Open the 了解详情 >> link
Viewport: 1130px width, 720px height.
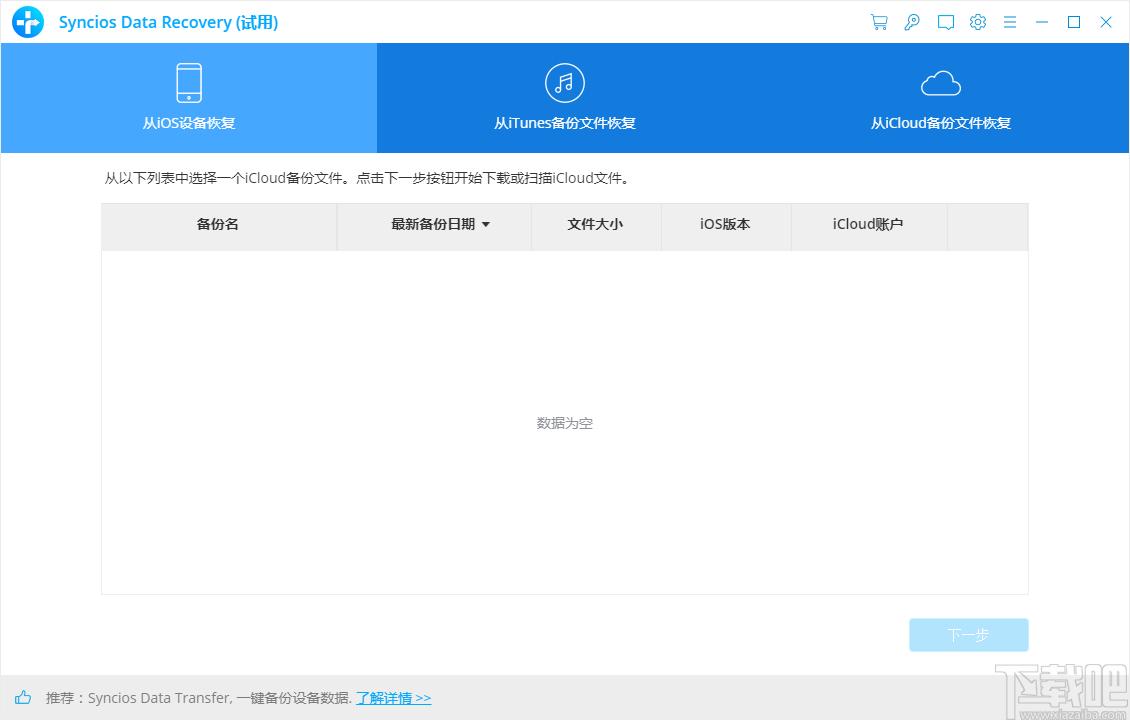coord(393,698)
